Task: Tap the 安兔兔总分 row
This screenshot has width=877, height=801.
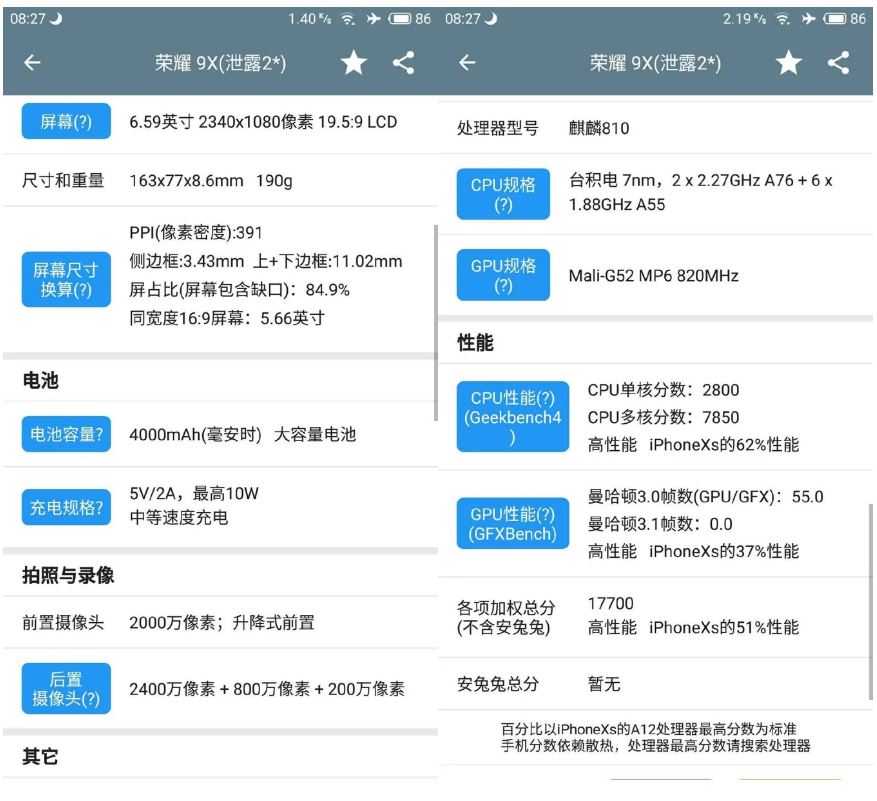Action: coord(655,684)
